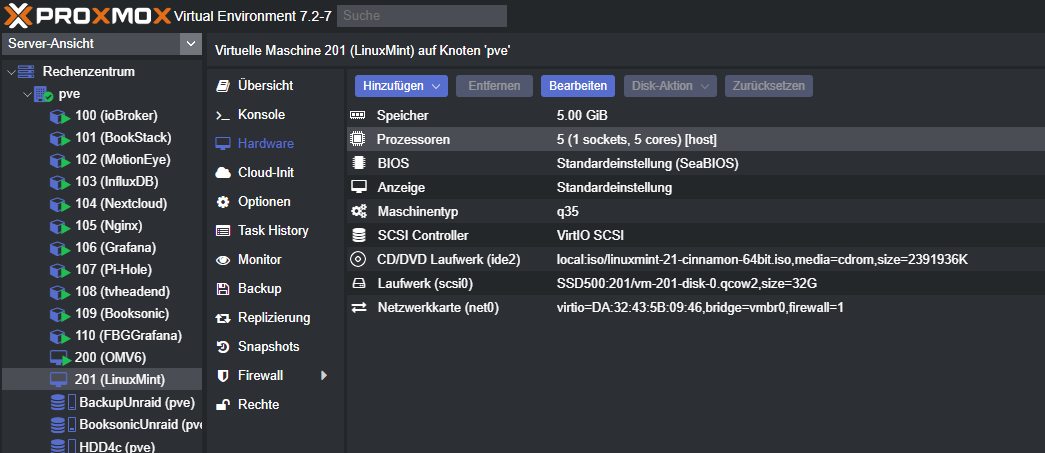Open the Optionen tab
This screenshot has width=1045, height=453.
point(264,201)
